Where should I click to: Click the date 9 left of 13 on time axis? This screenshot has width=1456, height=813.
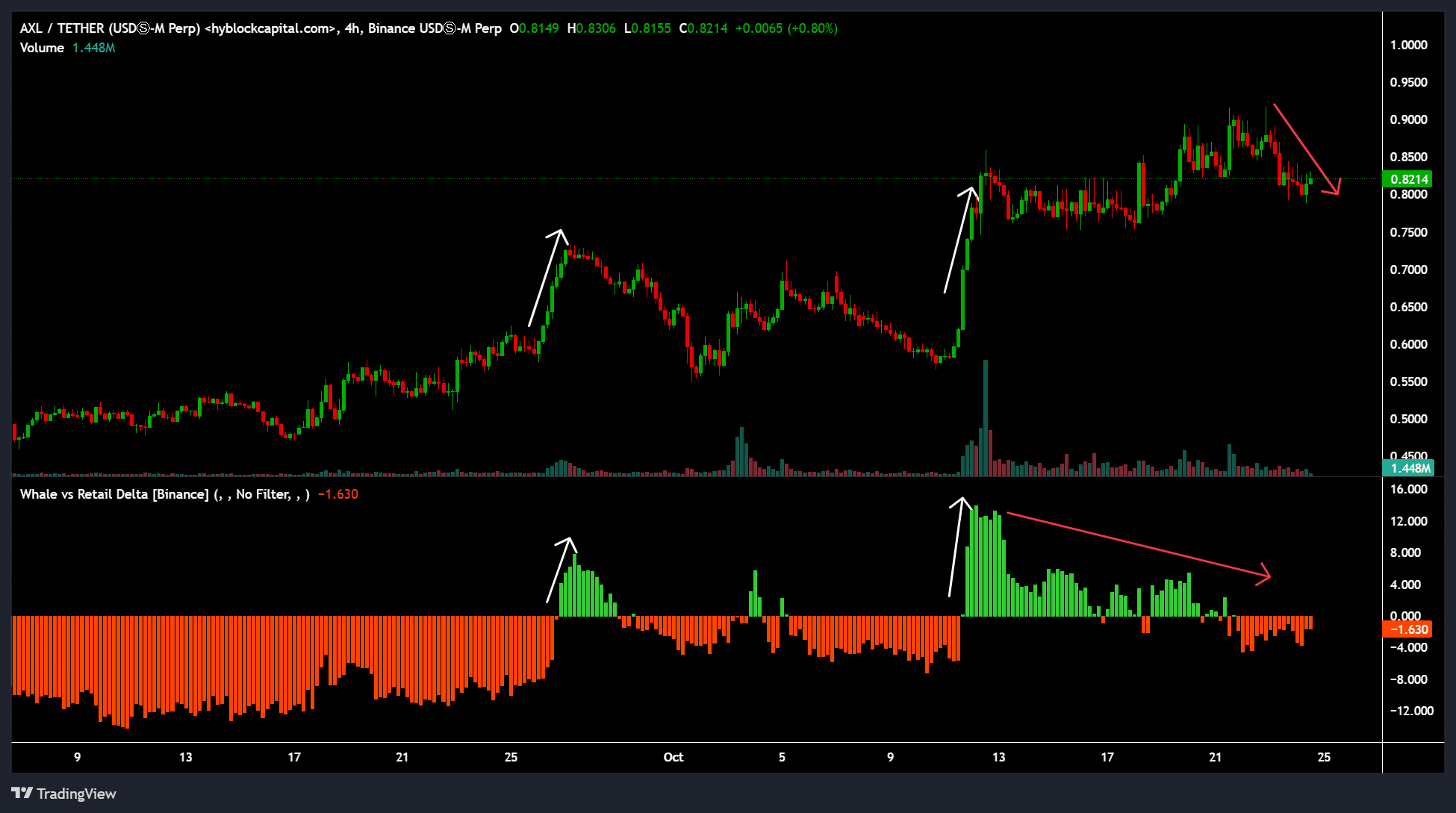click(x=78, y=757)
